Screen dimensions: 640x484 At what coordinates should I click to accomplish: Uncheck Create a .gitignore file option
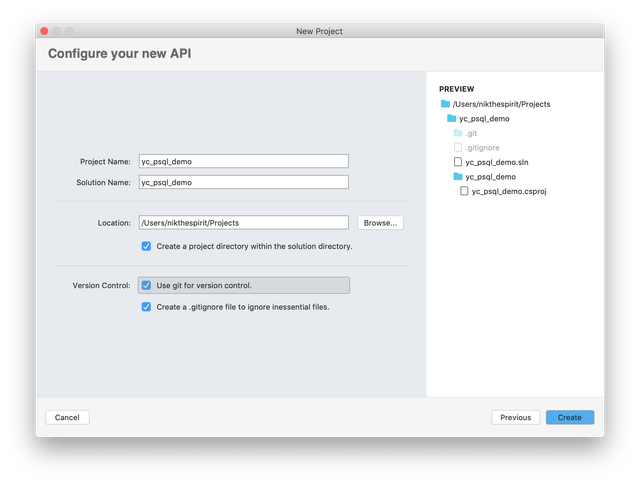[146, 307]
